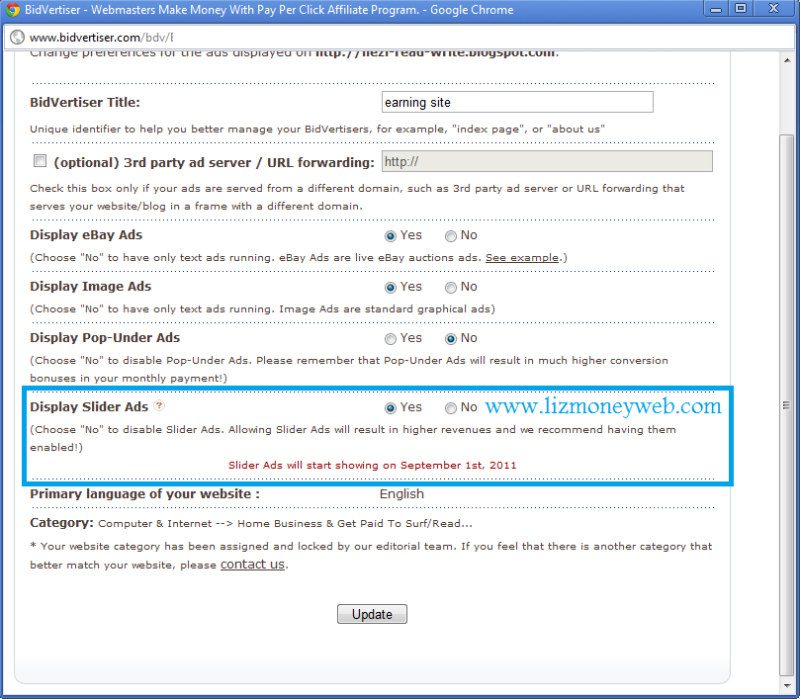
Task: Select No for Display Image Ads
Action: [x=451, y=287]
